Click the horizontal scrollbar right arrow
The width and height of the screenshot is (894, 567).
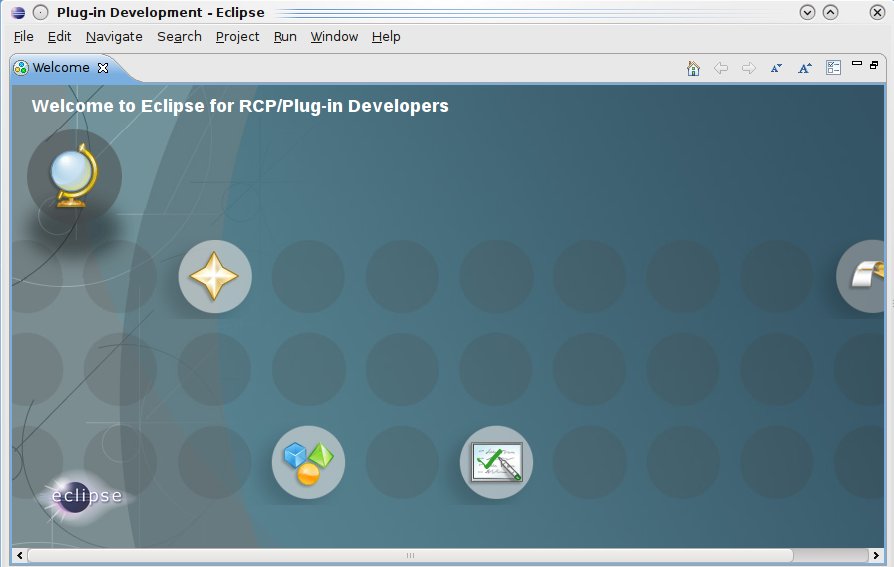(876, 555)
